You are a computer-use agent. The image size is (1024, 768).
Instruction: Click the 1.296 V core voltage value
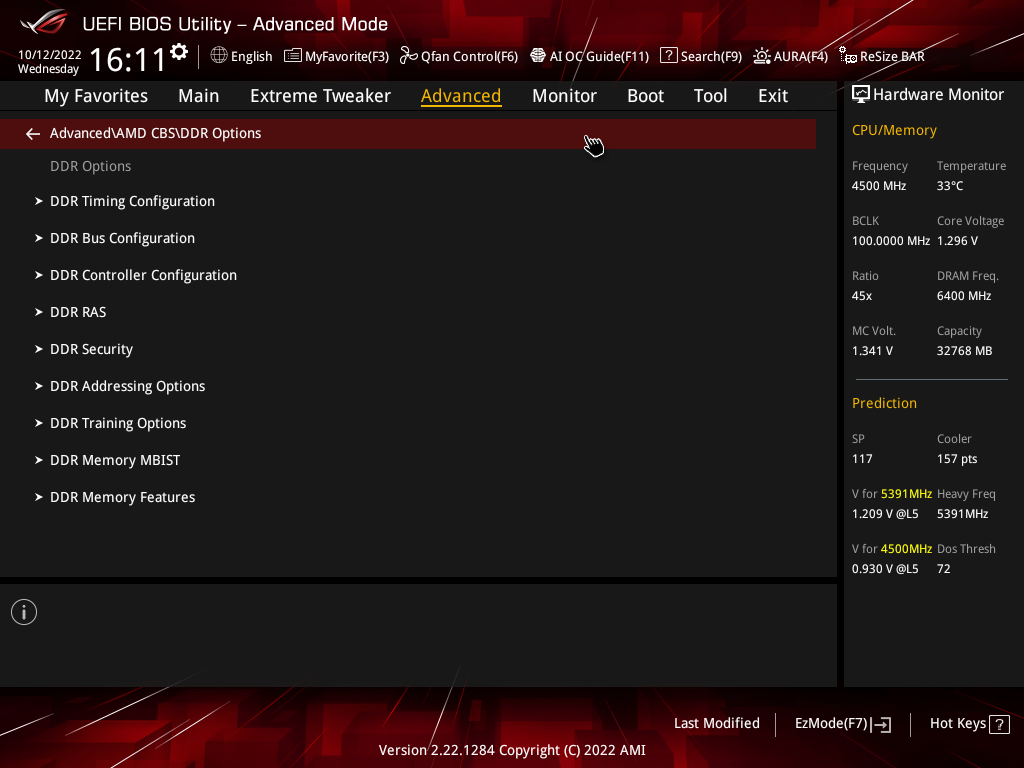pos(957,241)
